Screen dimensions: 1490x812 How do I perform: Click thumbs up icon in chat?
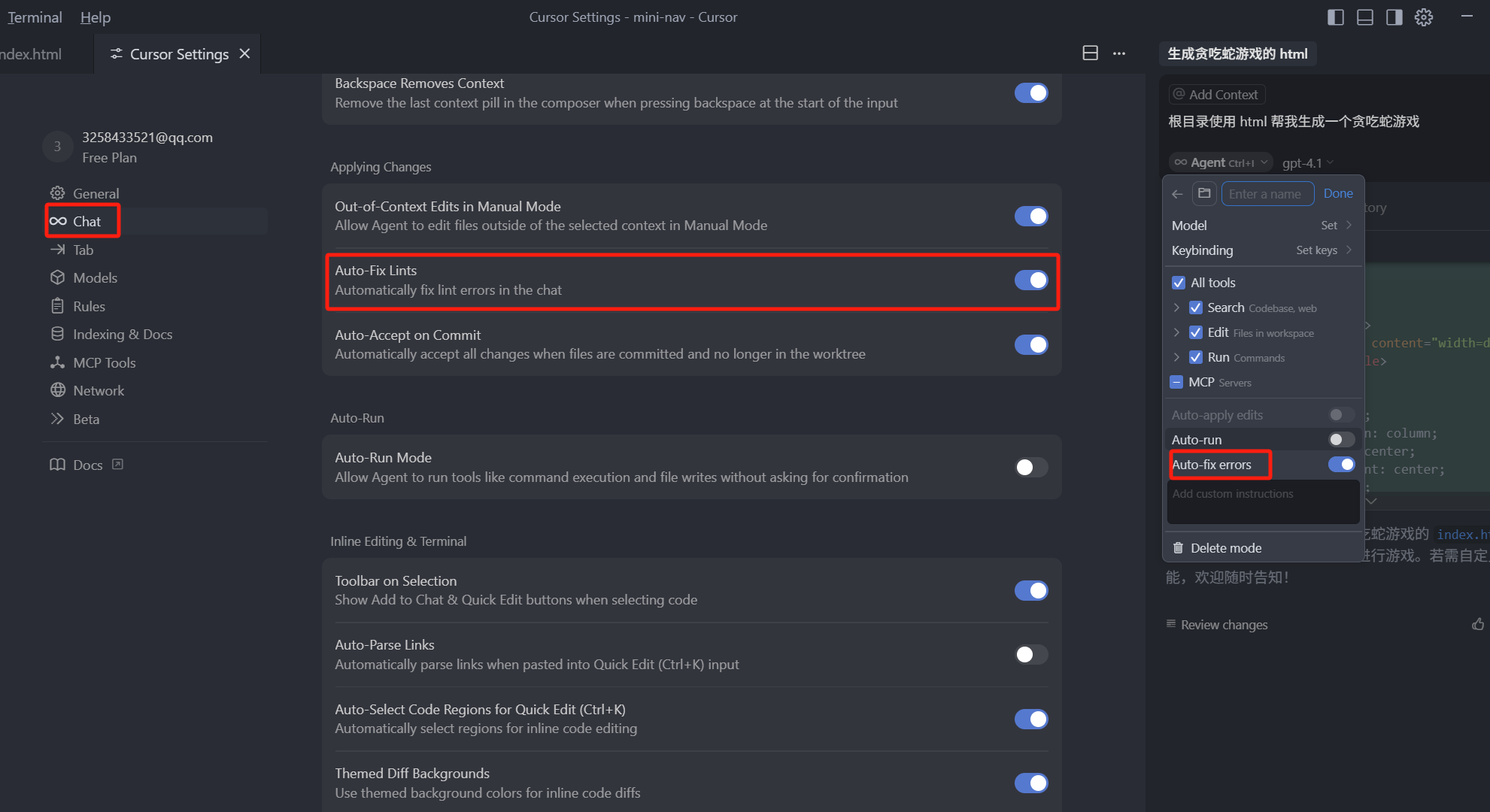tap(1478, 624)
